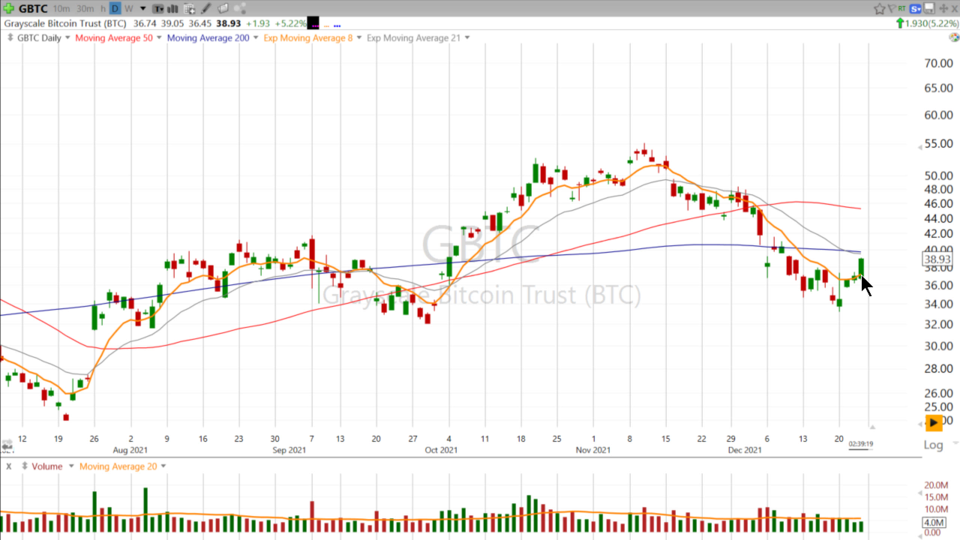The image size is (960, 540).
Task: Open the GBTC Daily dropdown
Action: pyautogui.click(x=67, y=38)
